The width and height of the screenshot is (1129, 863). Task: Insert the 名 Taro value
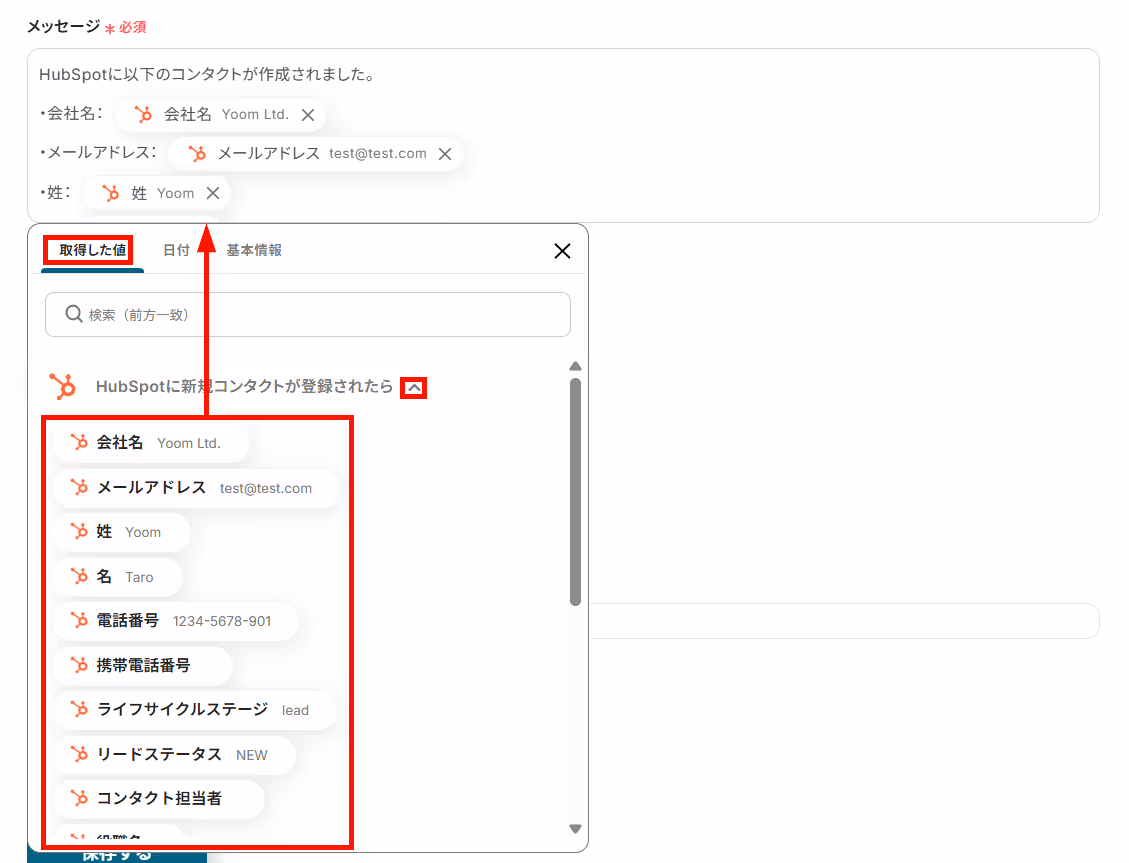(x=120, y=577)
